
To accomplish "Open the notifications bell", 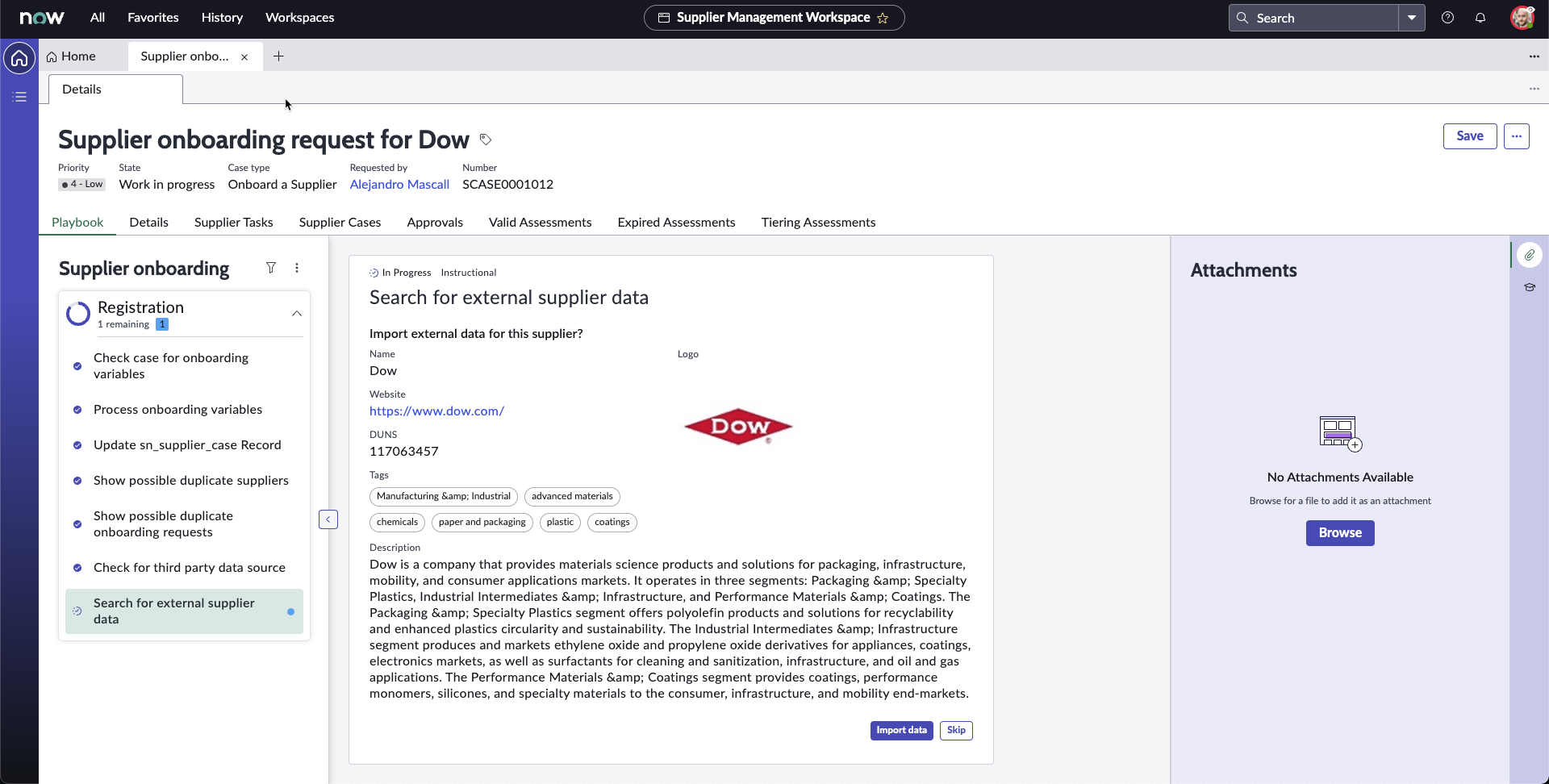I will pyautogui.click(x=1480, y=18).
